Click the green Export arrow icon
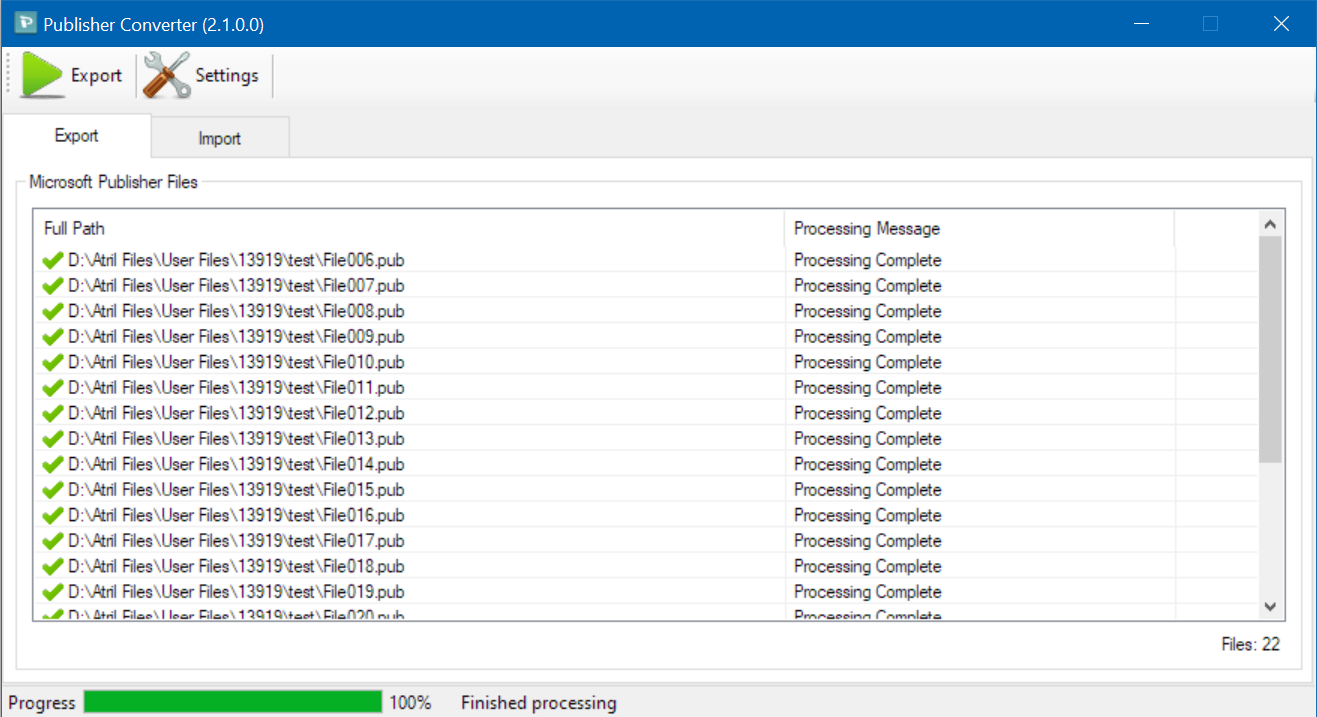The image size is (1317, 717). [x=42, y=76]
